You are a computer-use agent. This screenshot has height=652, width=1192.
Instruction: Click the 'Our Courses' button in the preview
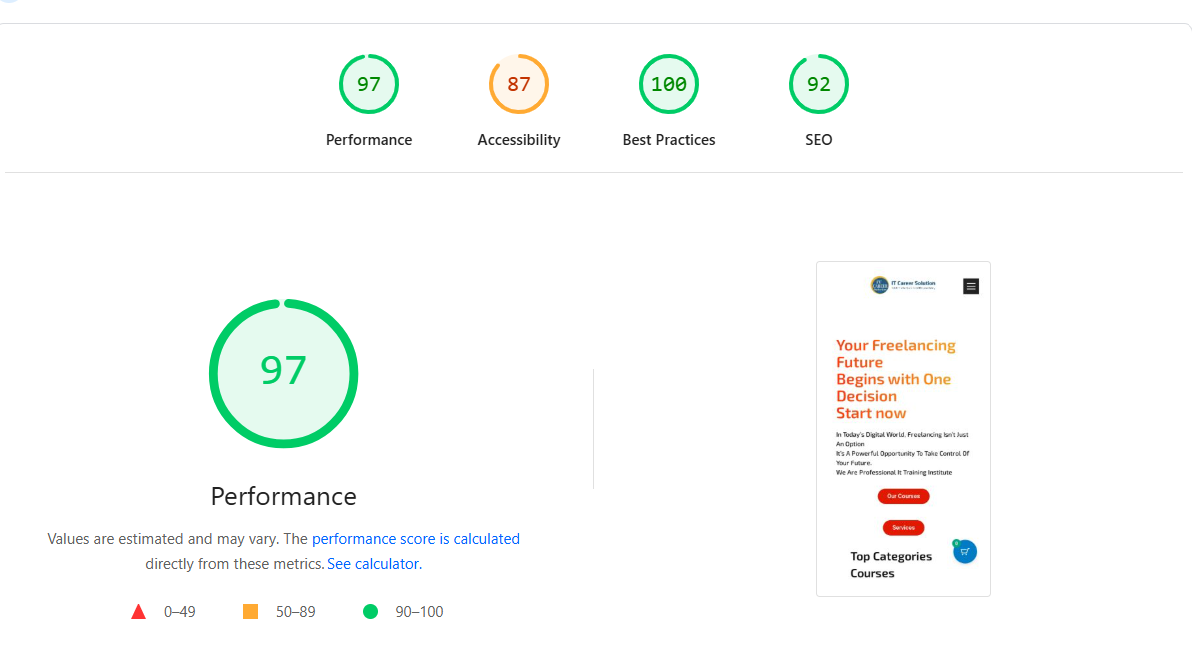click(x=903, y=496)
